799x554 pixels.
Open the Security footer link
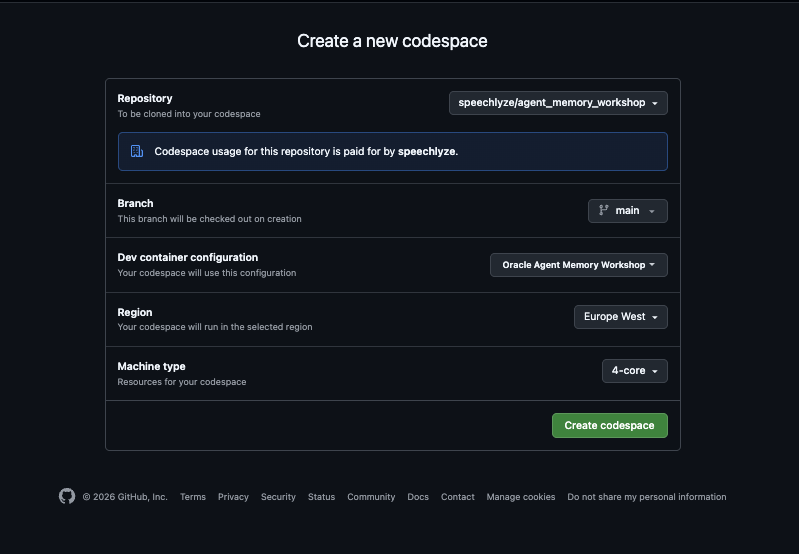[x=278, y=497]
